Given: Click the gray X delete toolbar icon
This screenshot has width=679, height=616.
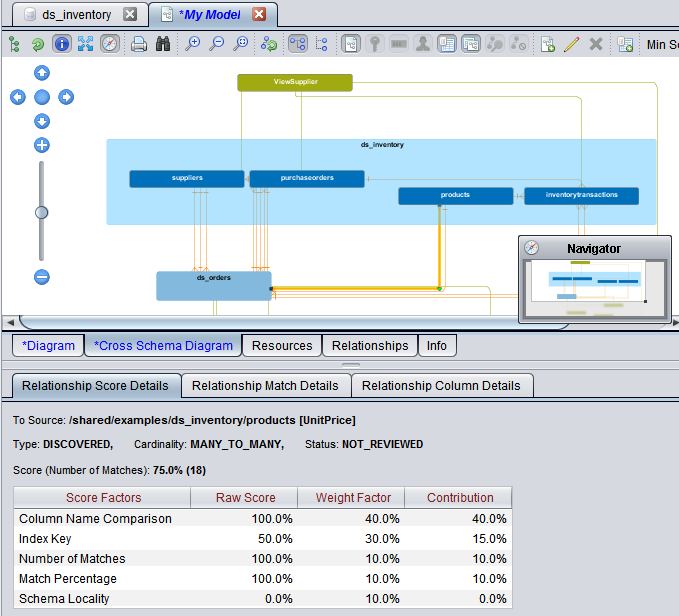Looking at the screenshot, I should pyautogui.click(x=596, y=44).
